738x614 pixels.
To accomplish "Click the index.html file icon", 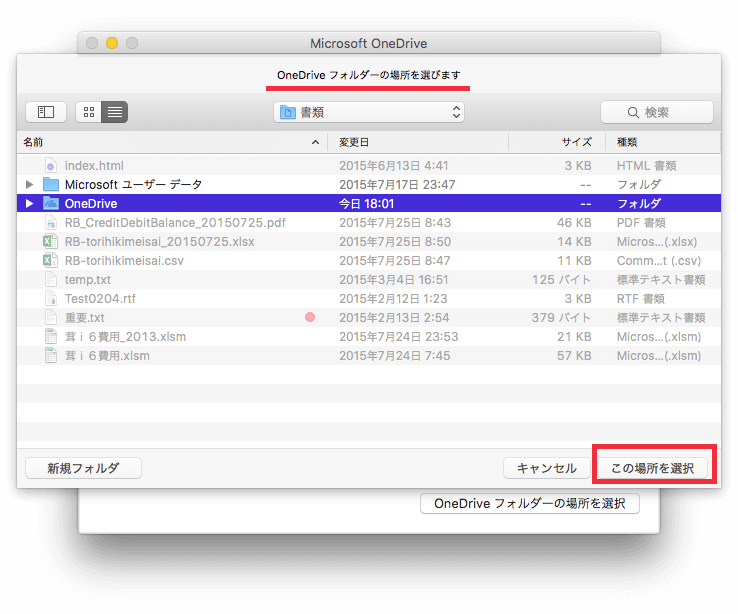I will (51, 166).
